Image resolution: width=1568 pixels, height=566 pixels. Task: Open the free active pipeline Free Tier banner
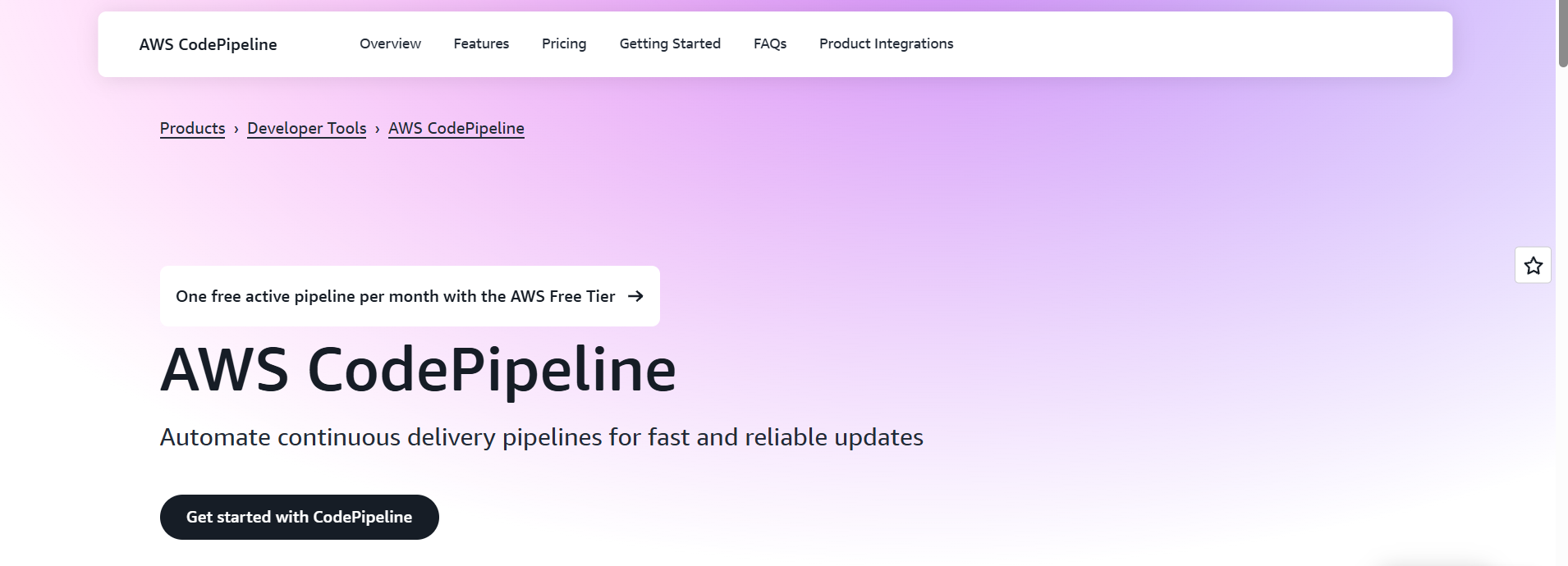coord(410,296)
